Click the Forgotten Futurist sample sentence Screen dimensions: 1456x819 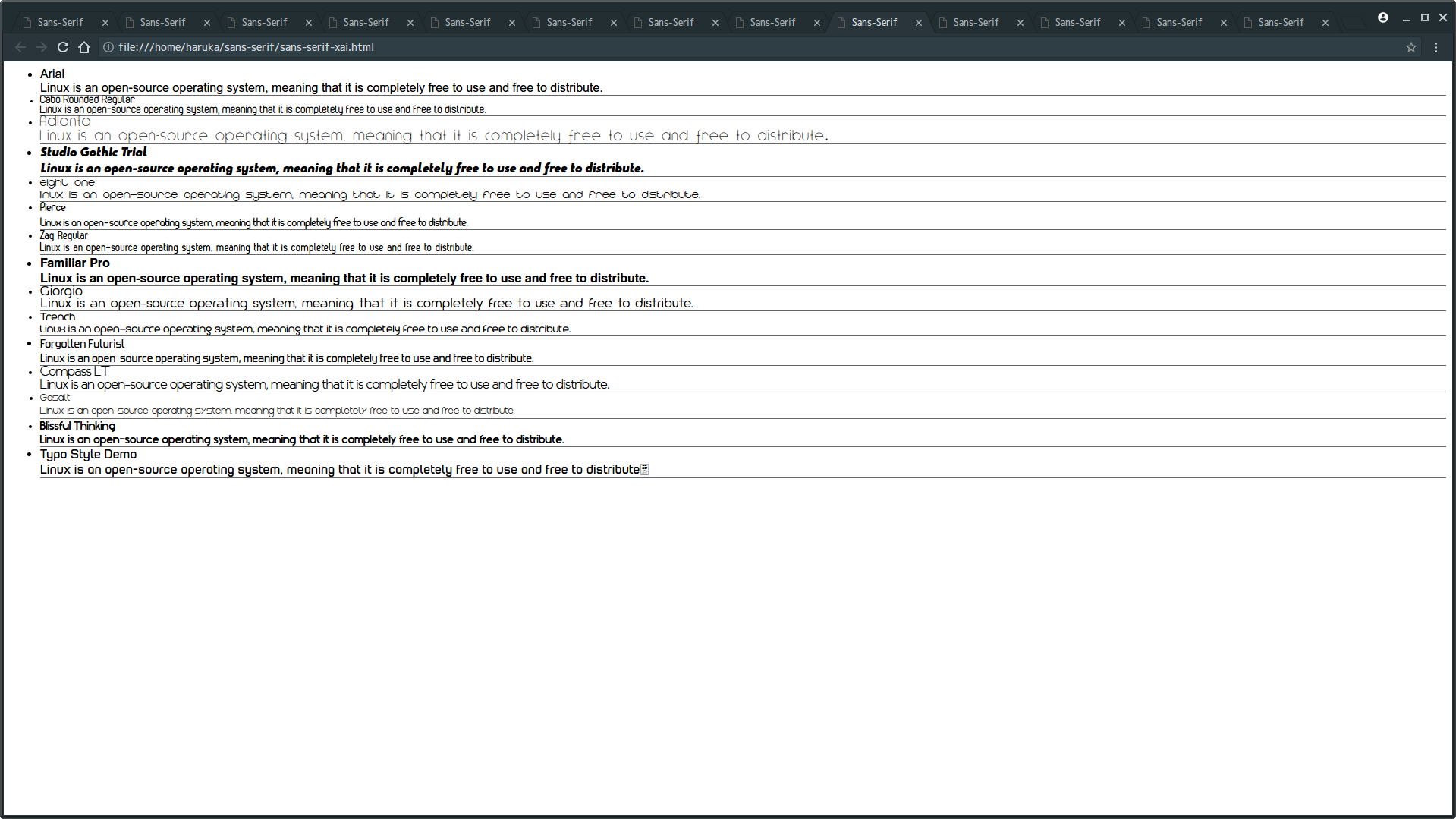287,358
